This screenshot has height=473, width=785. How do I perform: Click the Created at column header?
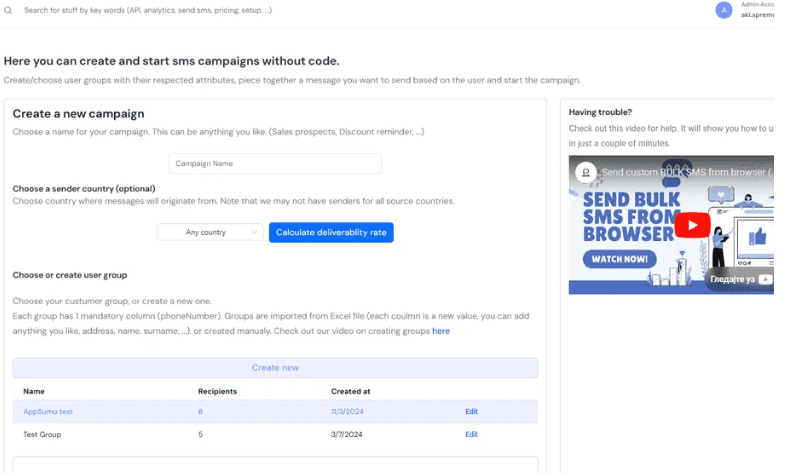(x=350, y=391)
